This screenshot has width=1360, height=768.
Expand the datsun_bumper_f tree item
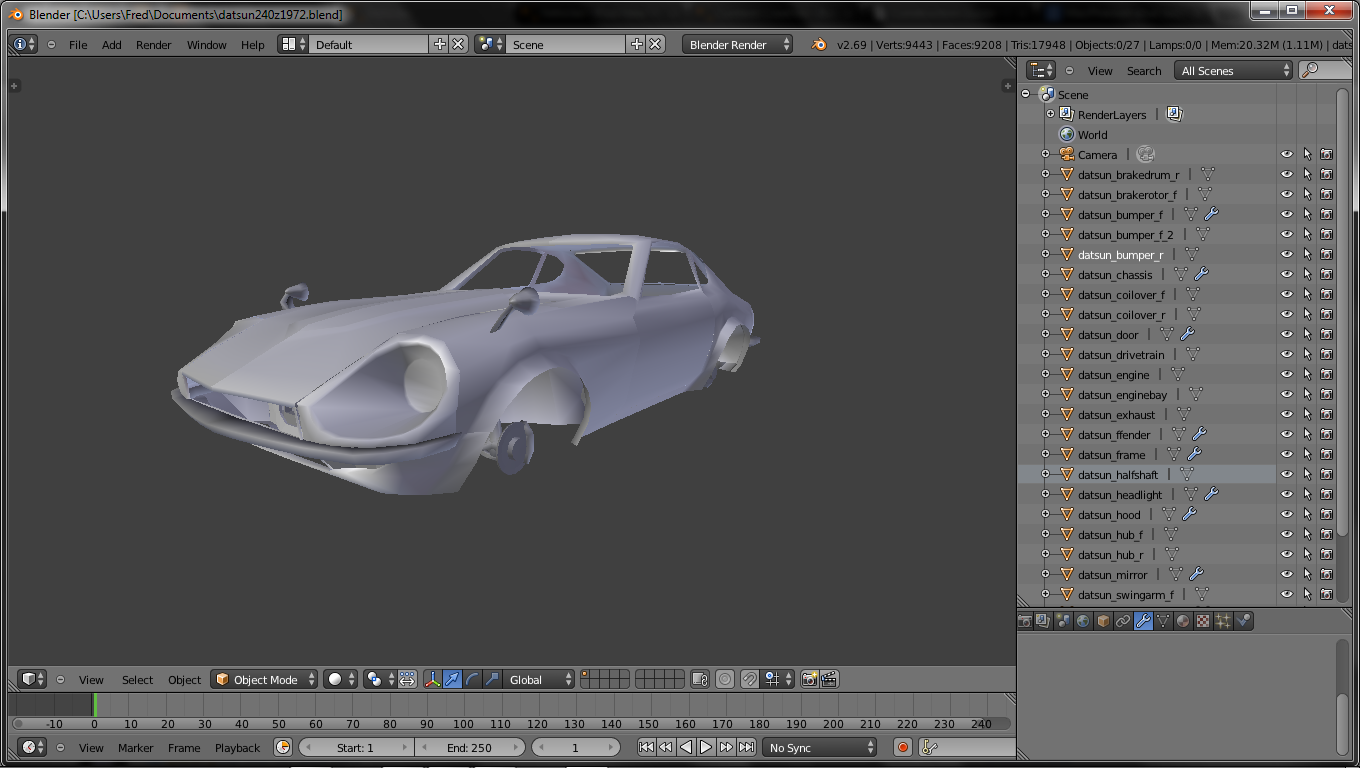(x=1045, y=214)
